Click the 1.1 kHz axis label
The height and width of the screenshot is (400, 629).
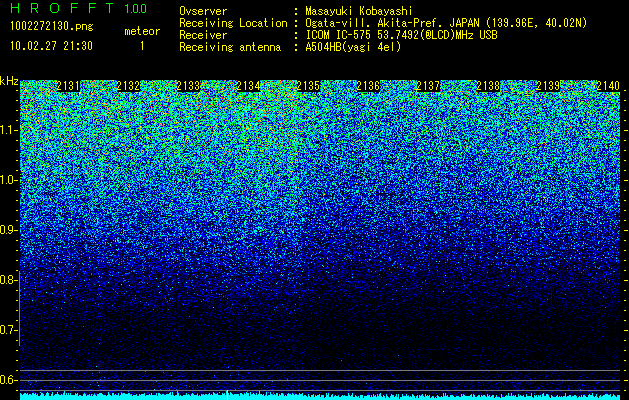pos(9,130)
